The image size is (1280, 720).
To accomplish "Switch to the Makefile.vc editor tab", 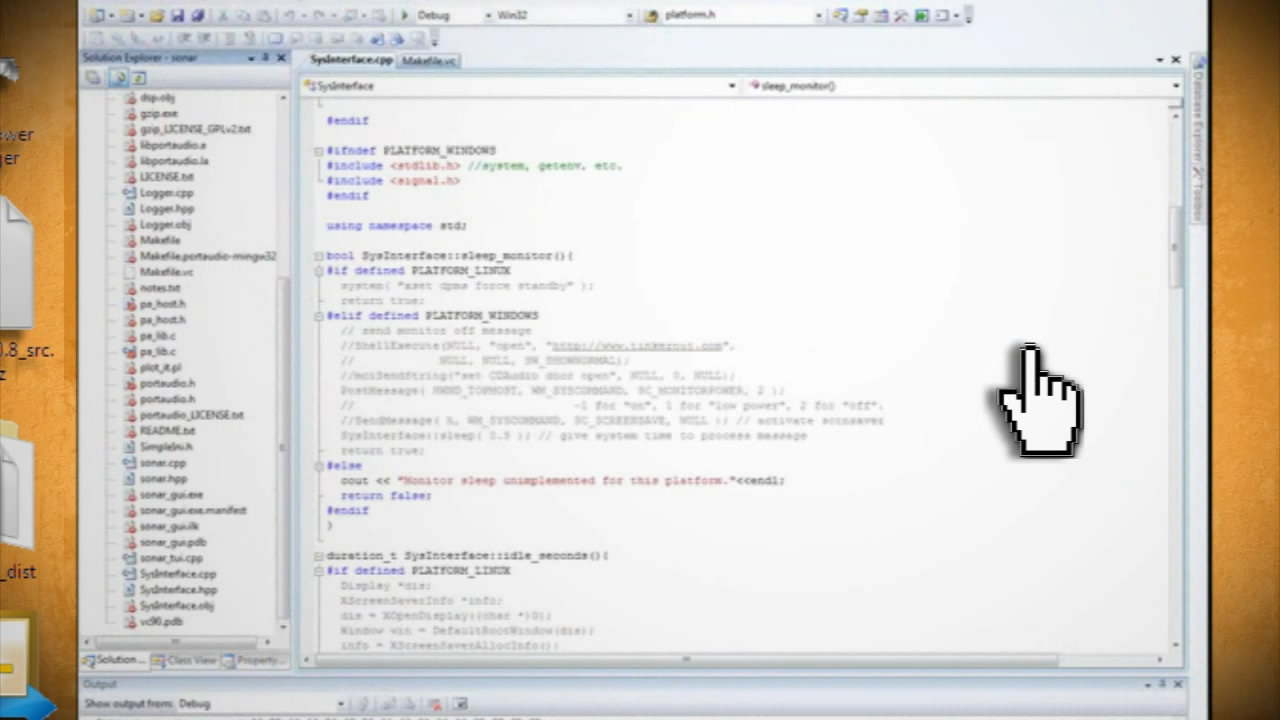I will [x=429, y=61].
